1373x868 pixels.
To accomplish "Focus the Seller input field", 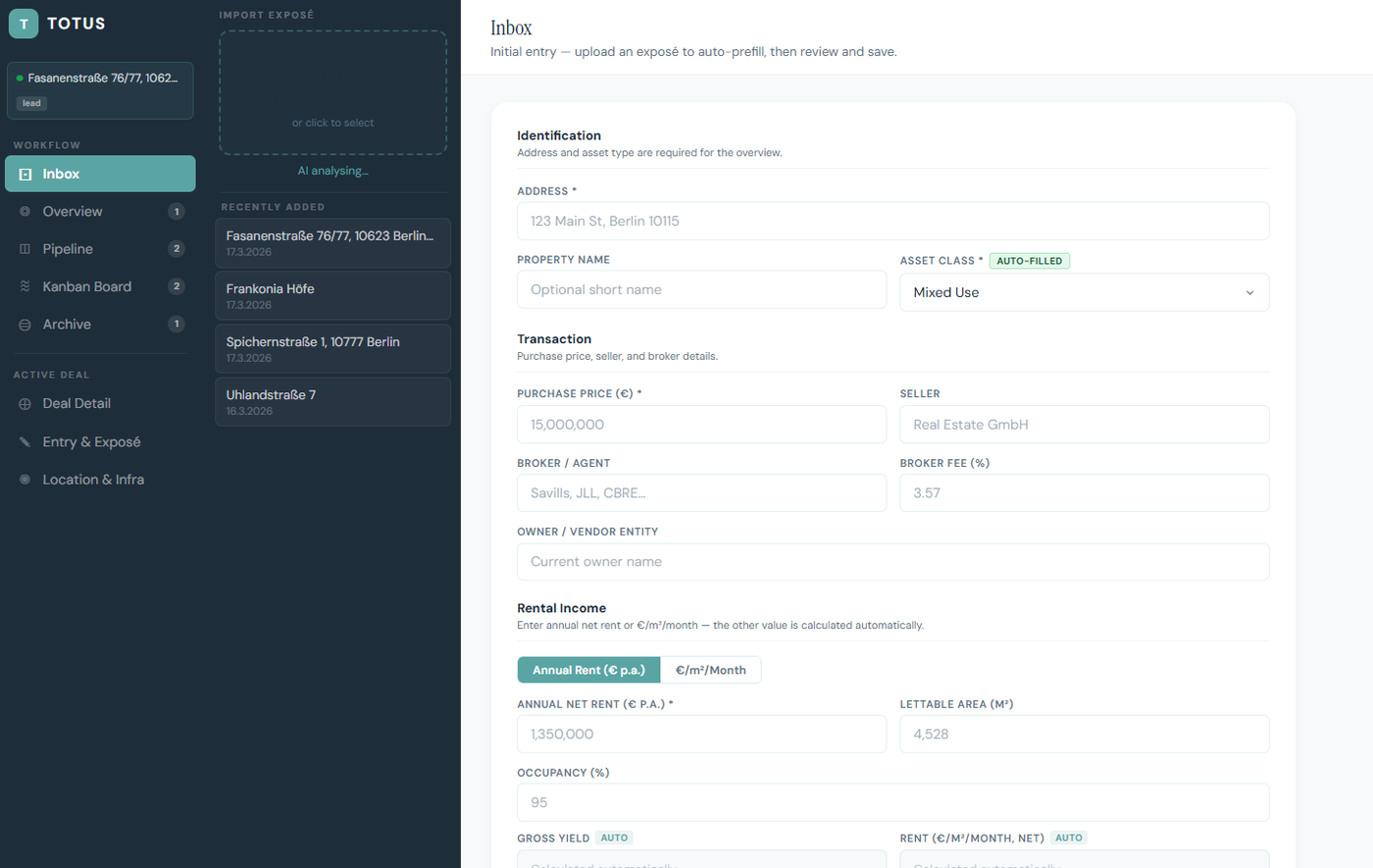I will [1085, 425].
